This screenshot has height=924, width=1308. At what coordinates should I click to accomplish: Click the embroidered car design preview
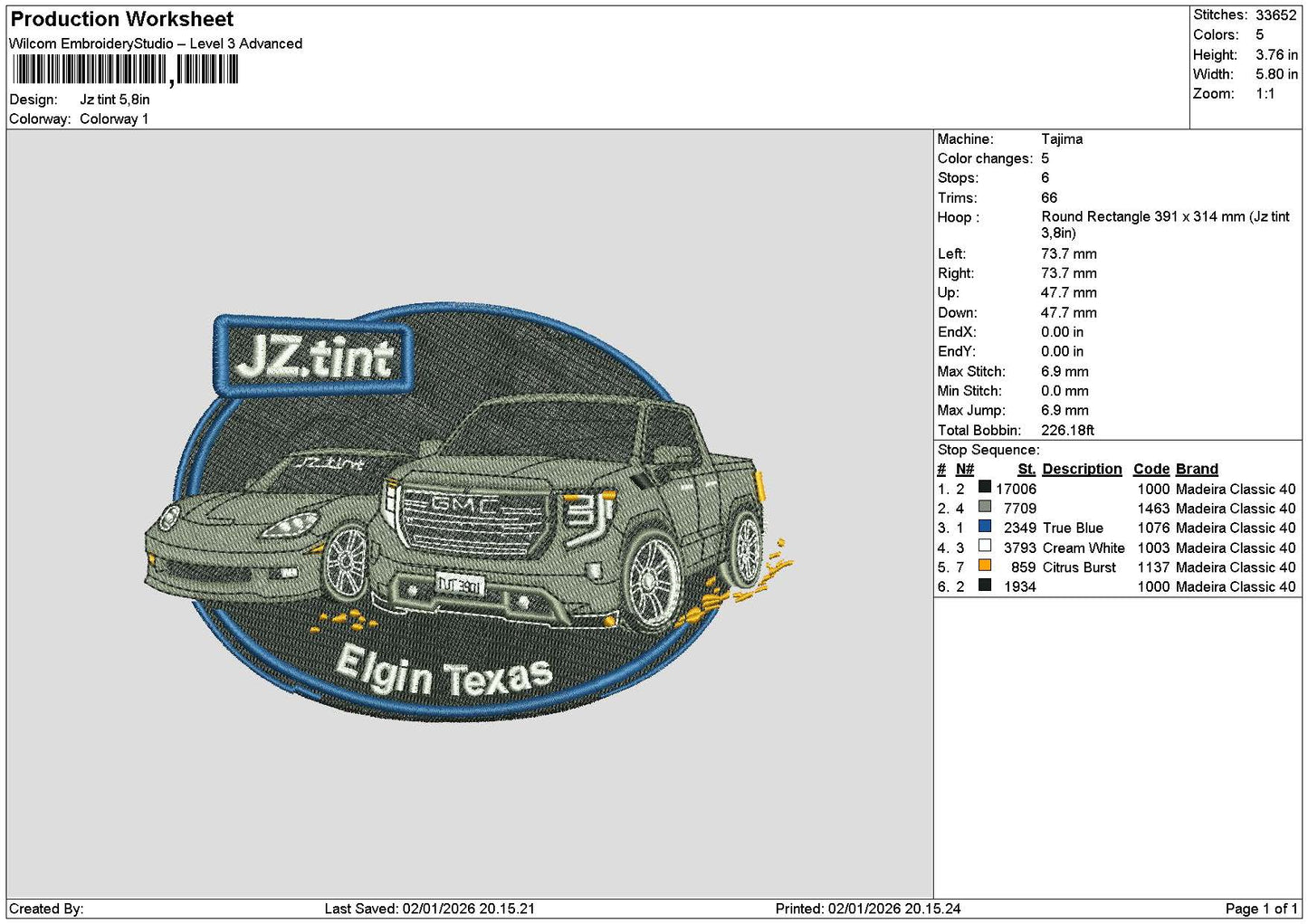(467, 512)
